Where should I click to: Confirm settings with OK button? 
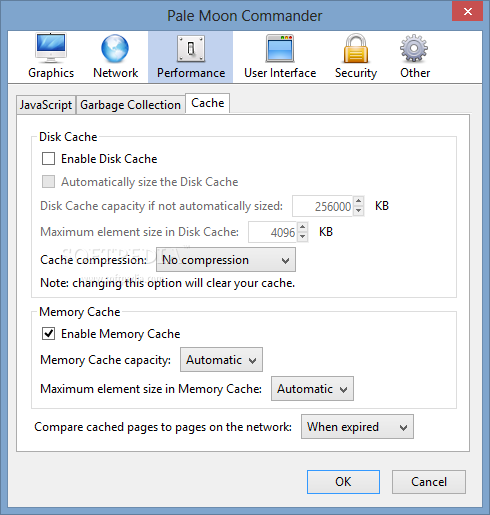coord(343,482)
